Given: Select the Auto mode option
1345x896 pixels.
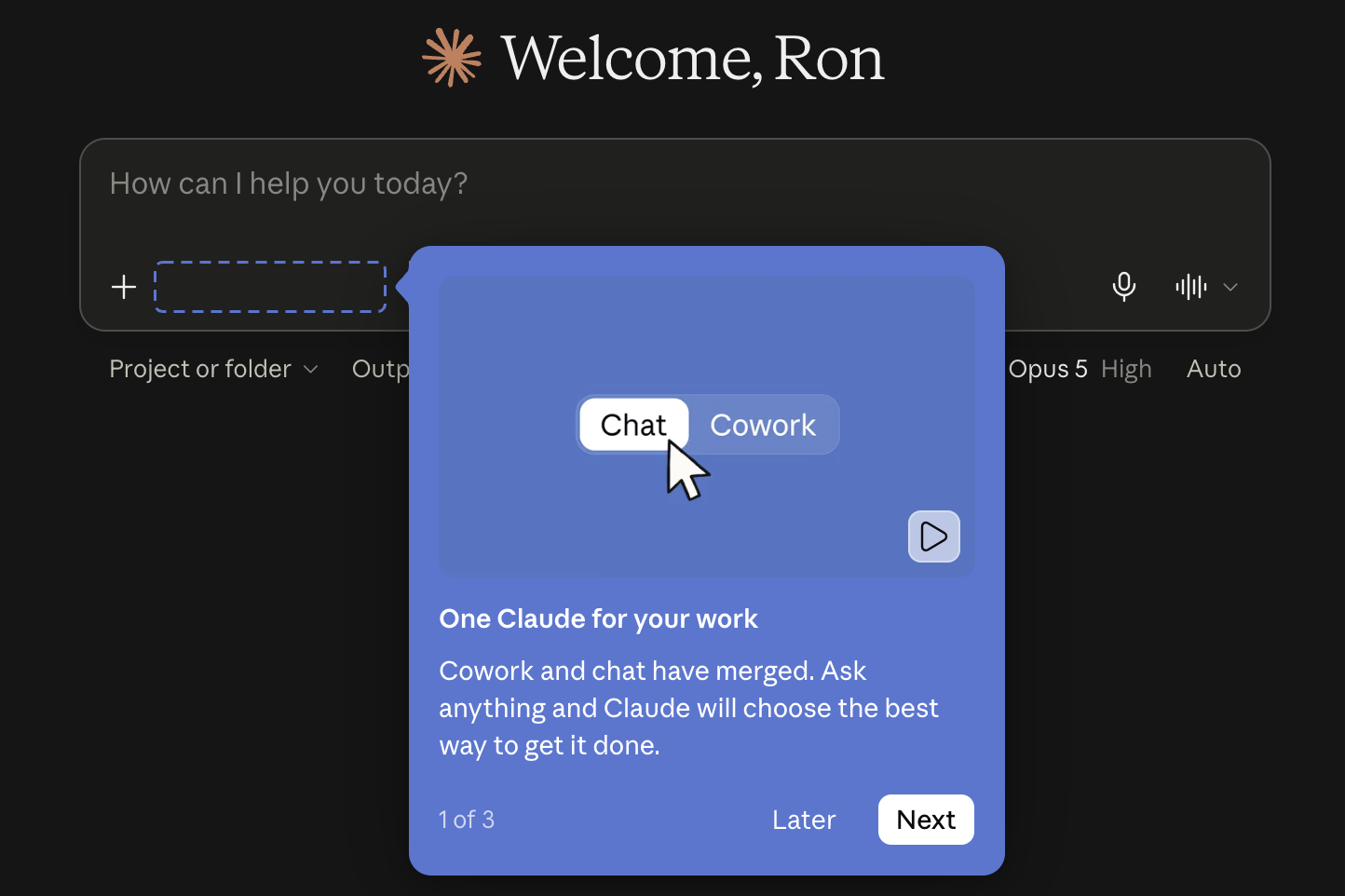Looking at the screenshot, I should [1214, 369].
